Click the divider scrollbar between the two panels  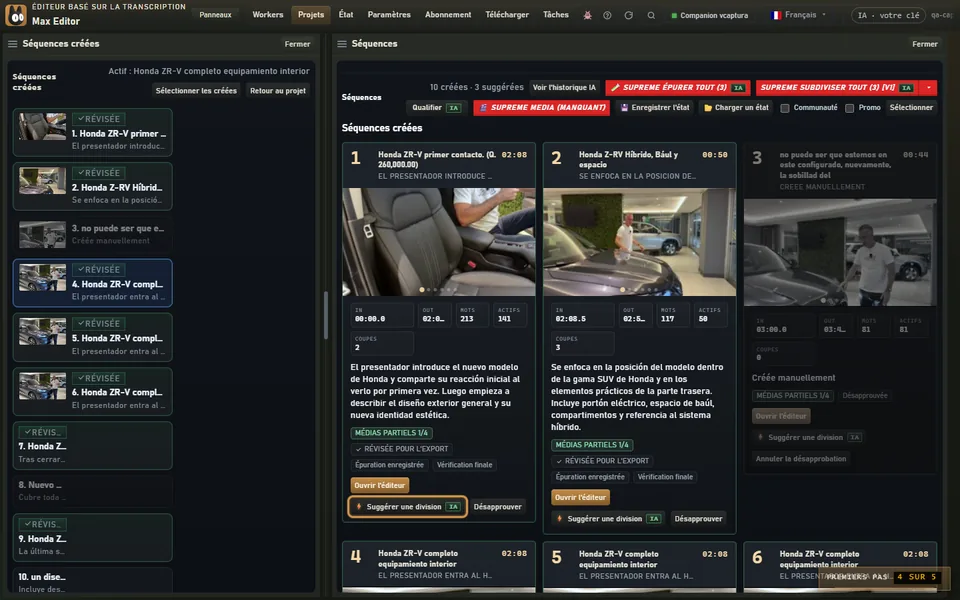(x=326, y=315)
